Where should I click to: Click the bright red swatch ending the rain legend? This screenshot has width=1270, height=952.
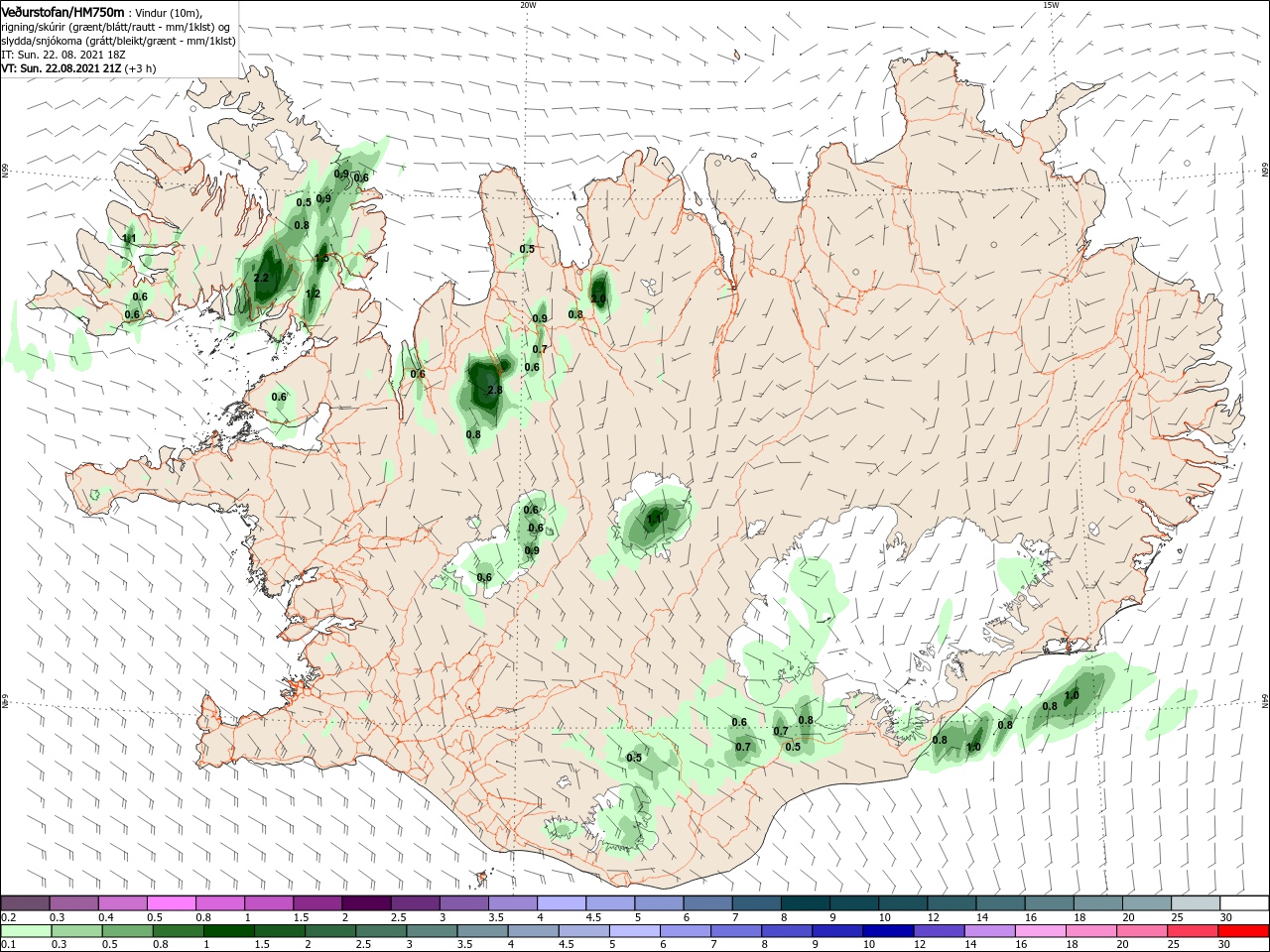(x=1243, y=931)
